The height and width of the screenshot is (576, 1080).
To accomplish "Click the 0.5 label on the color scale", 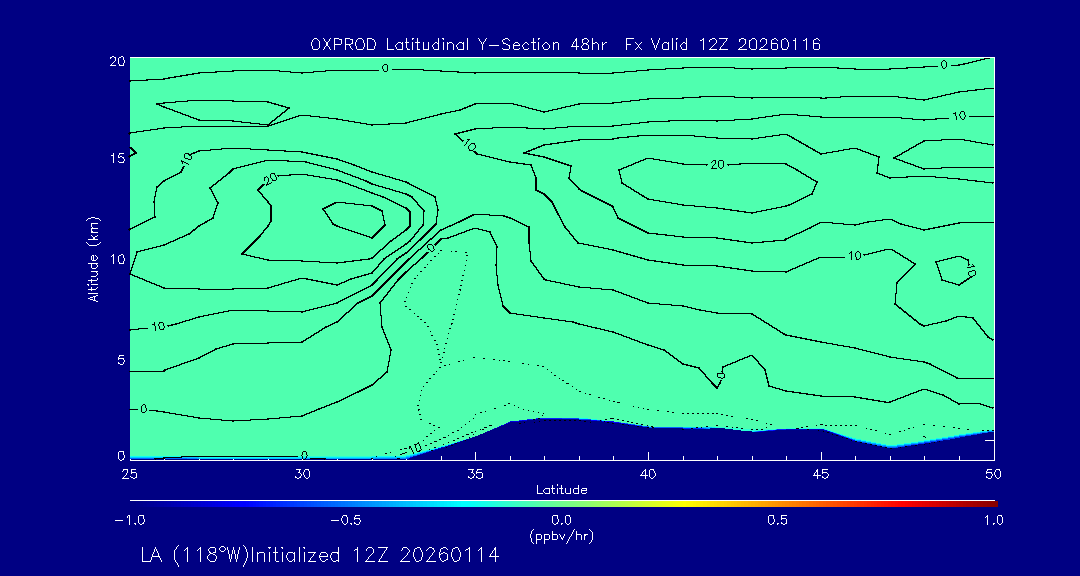I will [x=777, y=520].
